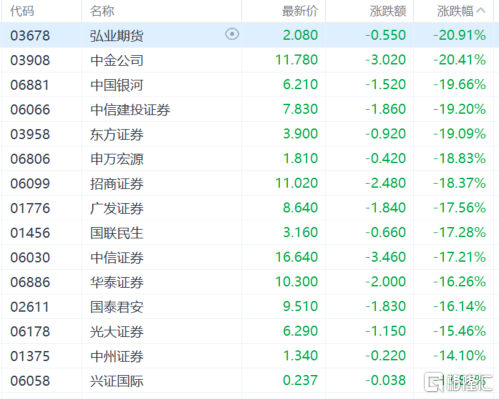This screenshot has width=499, height=399.
Task: Open 国泰君安 stock name
Action: (117, 307)
